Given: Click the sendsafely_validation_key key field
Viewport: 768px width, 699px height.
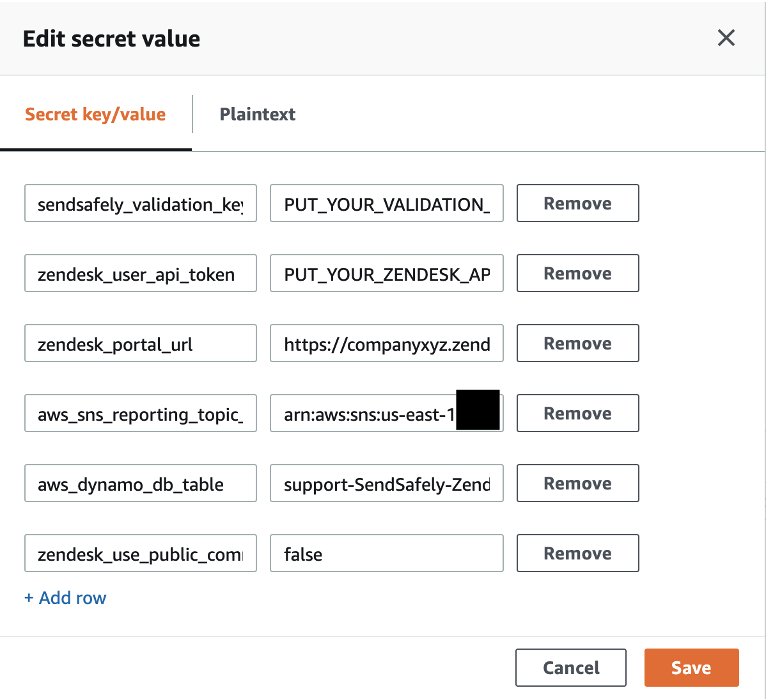Looking at the screenshot, I should 141,203.
